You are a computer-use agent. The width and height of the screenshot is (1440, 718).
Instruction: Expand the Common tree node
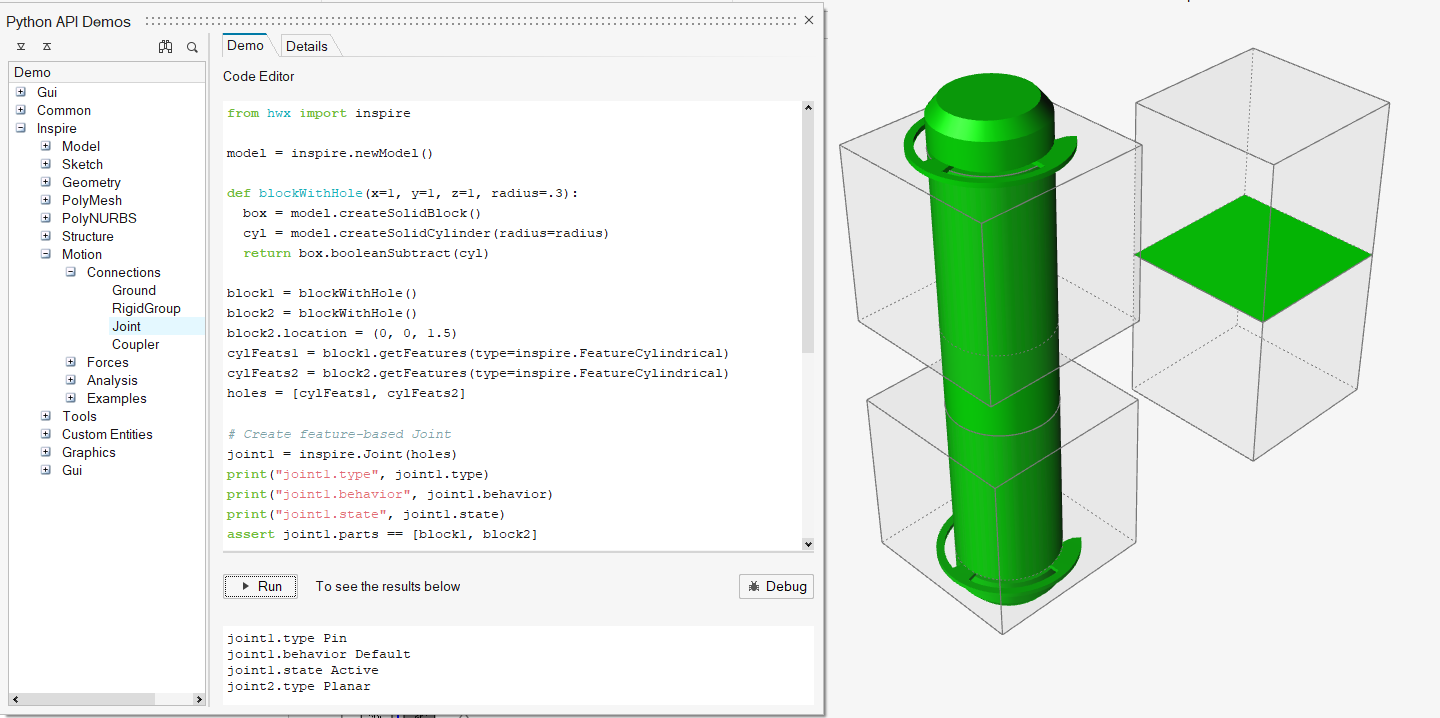pos(21,110)
